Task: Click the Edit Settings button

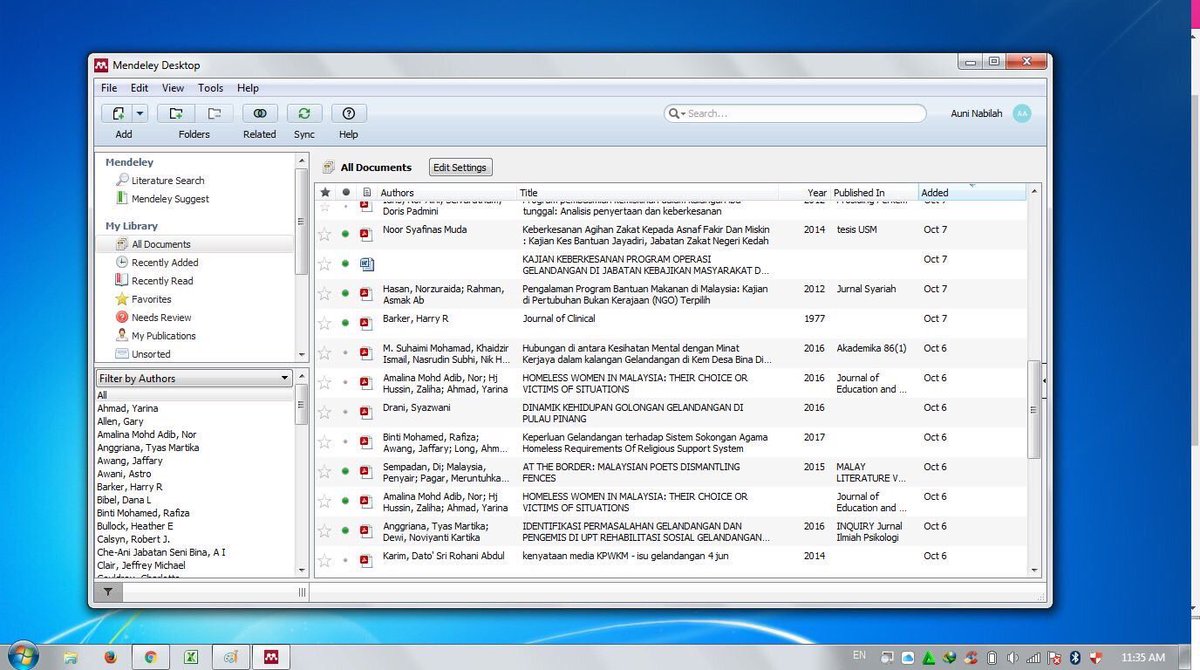Action: 460,168
